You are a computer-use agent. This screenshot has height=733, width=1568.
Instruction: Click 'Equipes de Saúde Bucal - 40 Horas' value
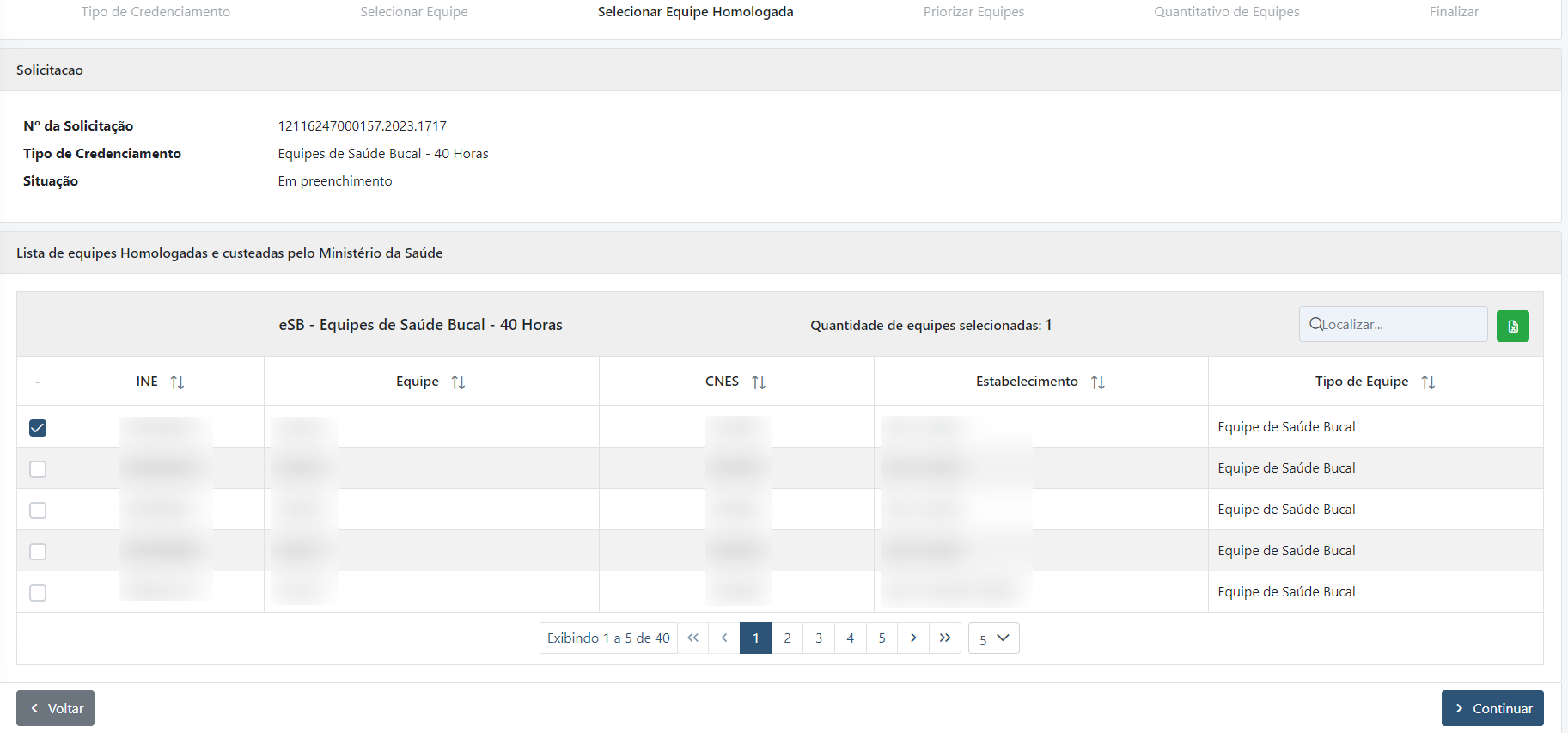pyautogui.click(x=383, y=153)
